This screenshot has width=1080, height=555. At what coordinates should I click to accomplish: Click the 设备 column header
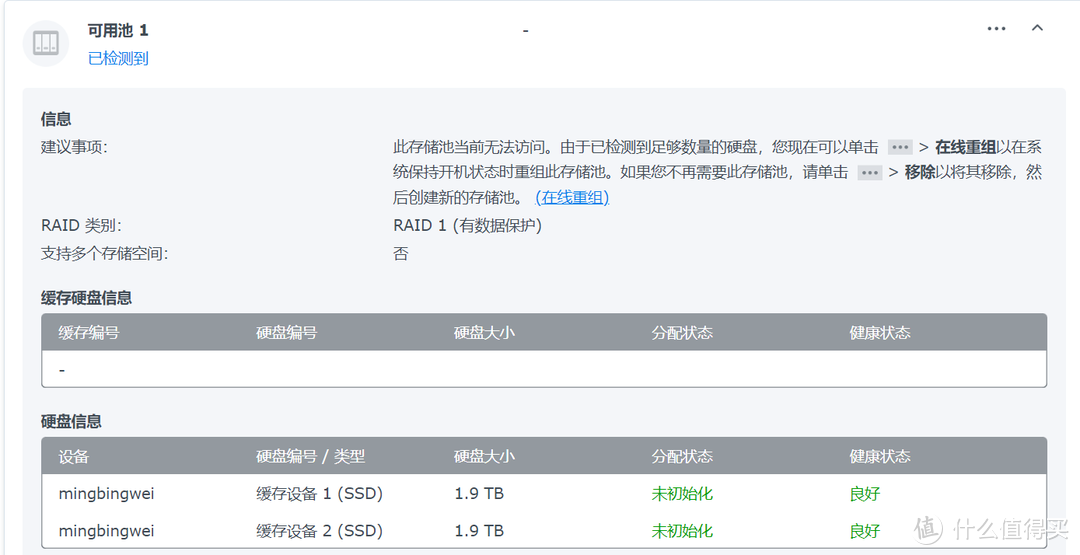coord(74,456)
